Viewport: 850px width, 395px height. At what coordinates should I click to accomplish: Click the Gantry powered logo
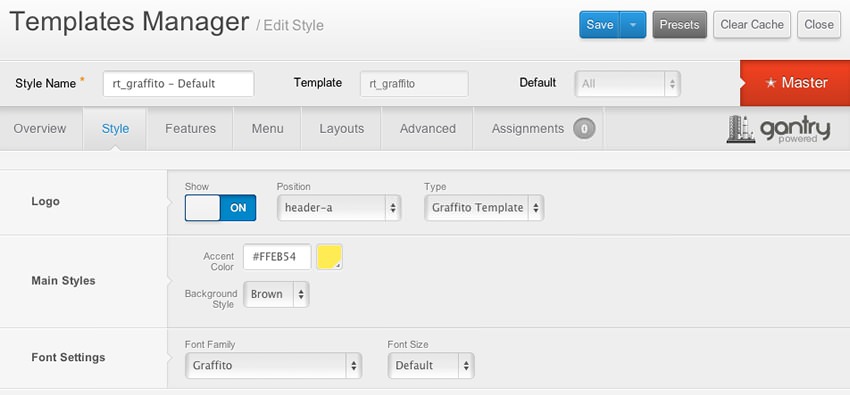tap(778, 129)
